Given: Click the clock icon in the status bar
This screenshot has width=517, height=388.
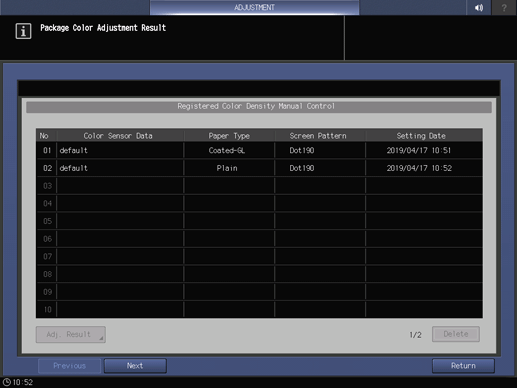Looking at the screenshot, I should [7, 382].
